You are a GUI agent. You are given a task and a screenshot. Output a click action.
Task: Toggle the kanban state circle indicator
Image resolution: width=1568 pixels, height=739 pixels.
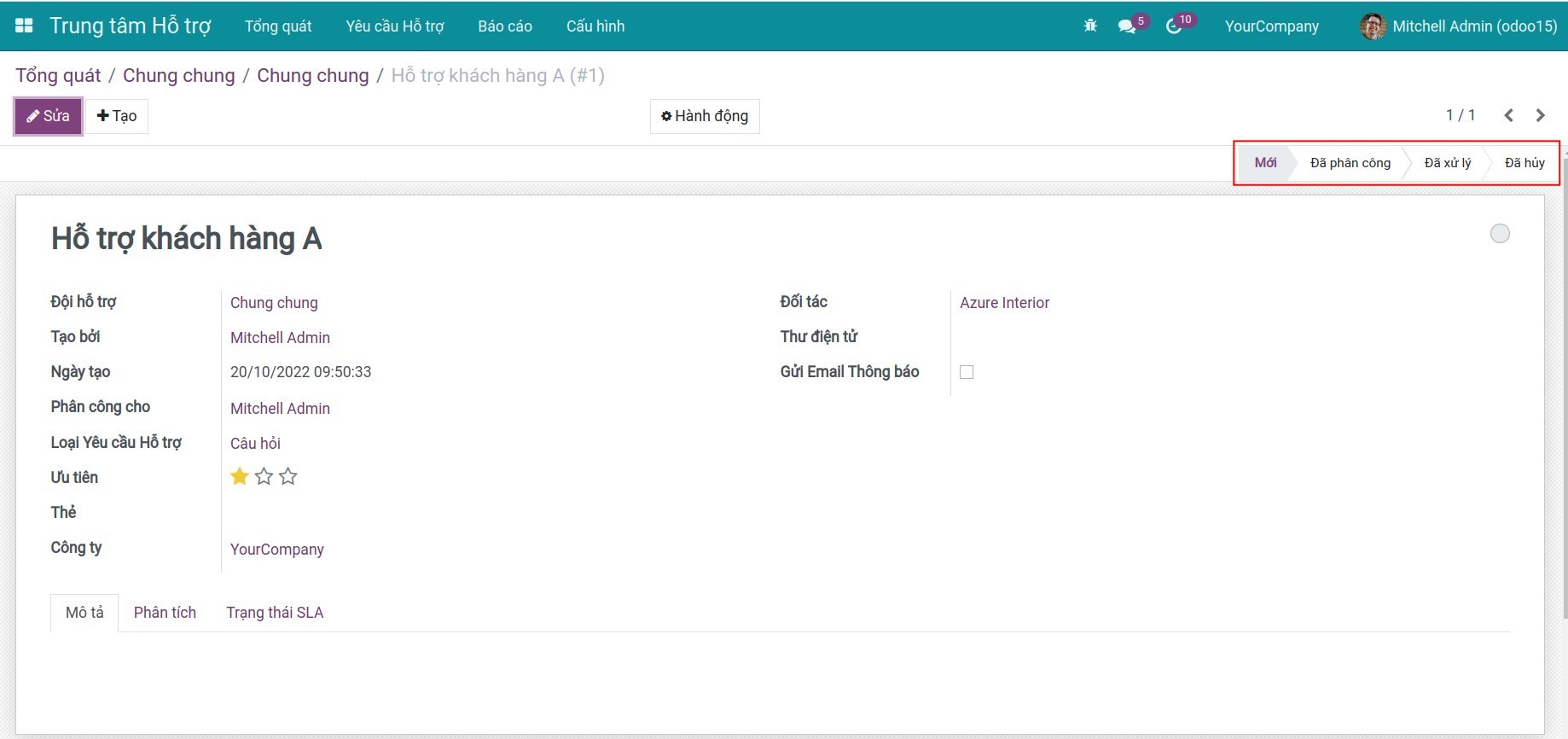[x=1499, y=234]
